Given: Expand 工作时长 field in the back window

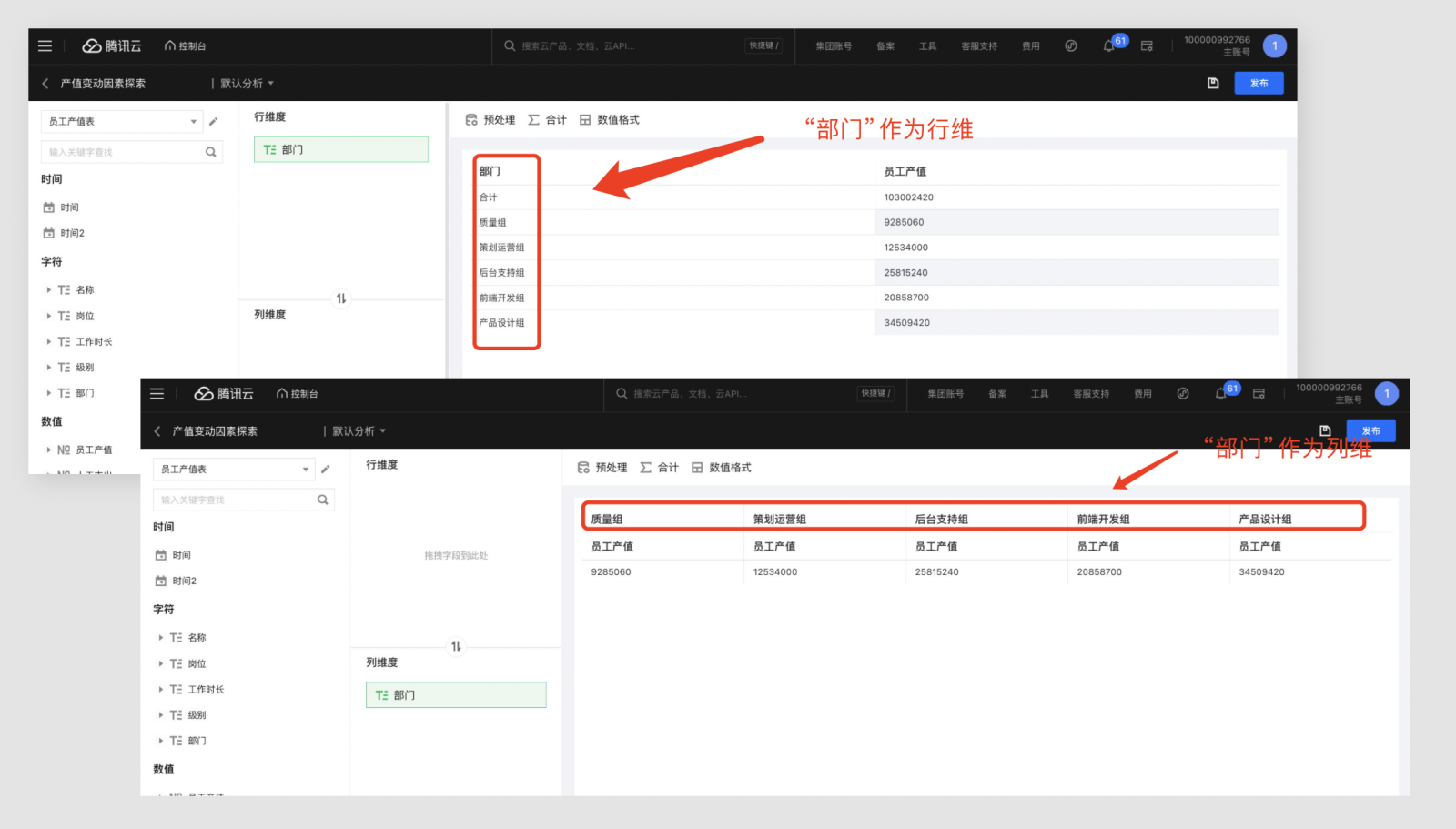Looking at the screenshot, I should click(49, 342).
